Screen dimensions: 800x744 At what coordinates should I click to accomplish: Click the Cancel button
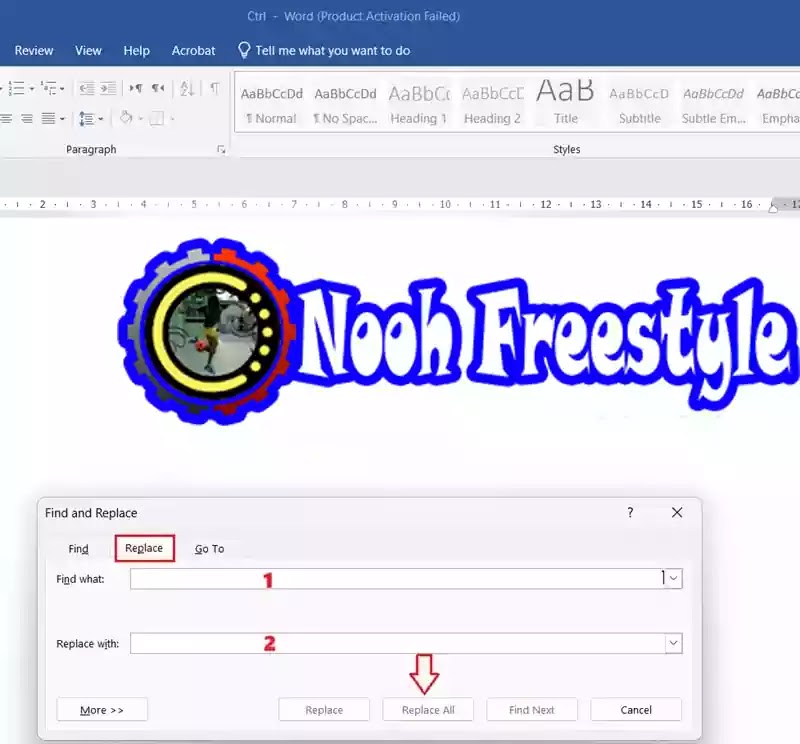[636, 710]
